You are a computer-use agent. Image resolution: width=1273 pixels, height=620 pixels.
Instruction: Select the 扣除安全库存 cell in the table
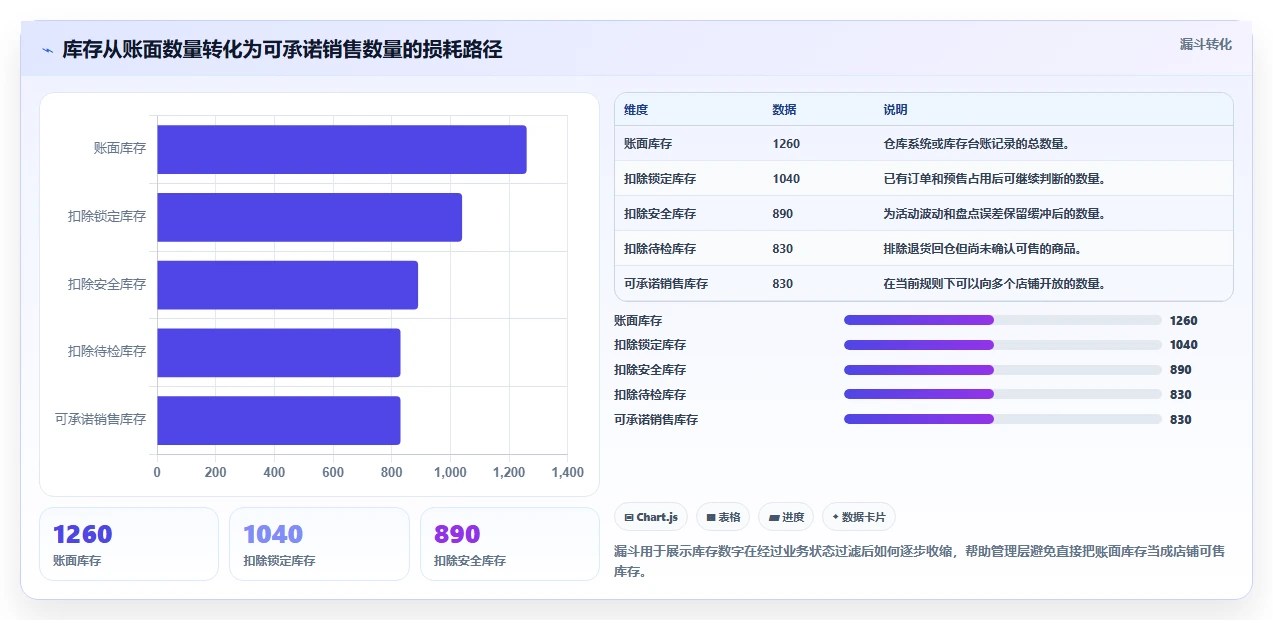660,214
